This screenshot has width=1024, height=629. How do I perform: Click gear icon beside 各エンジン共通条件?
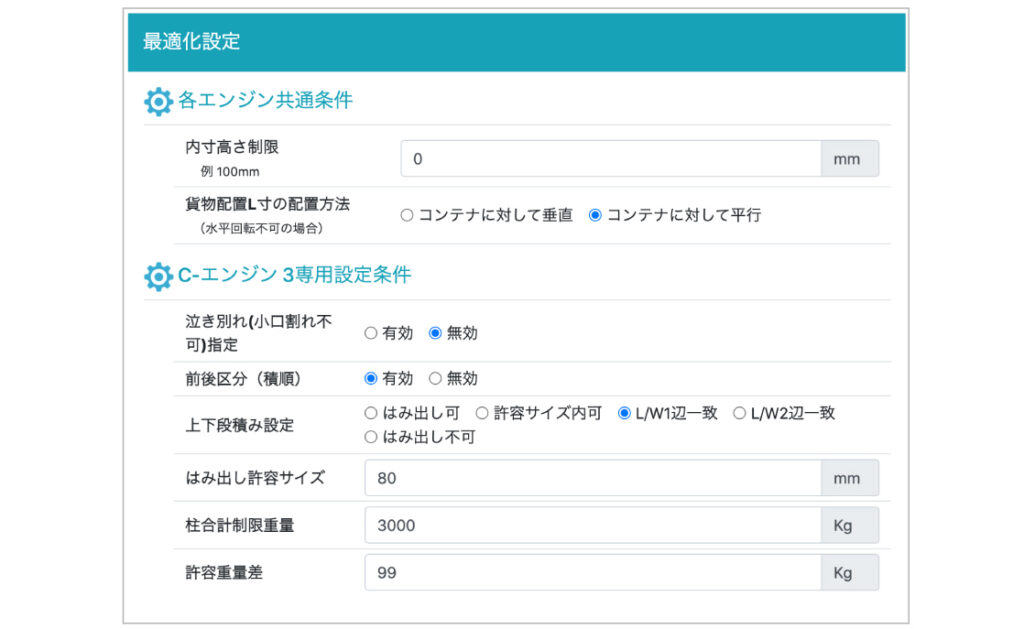(158, 101)
